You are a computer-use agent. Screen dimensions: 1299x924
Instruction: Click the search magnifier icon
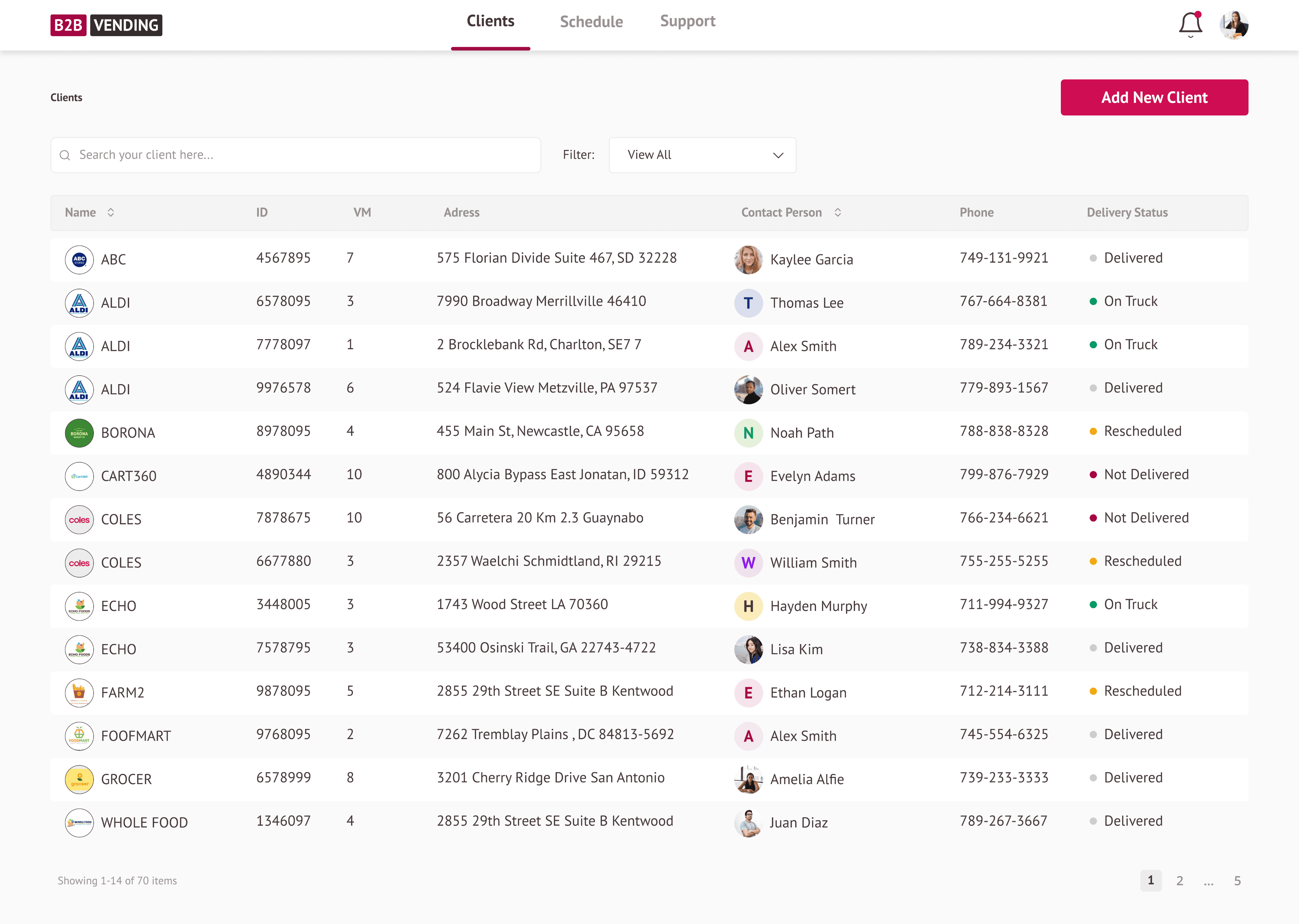pyautogui.click(x=65, y=155)
